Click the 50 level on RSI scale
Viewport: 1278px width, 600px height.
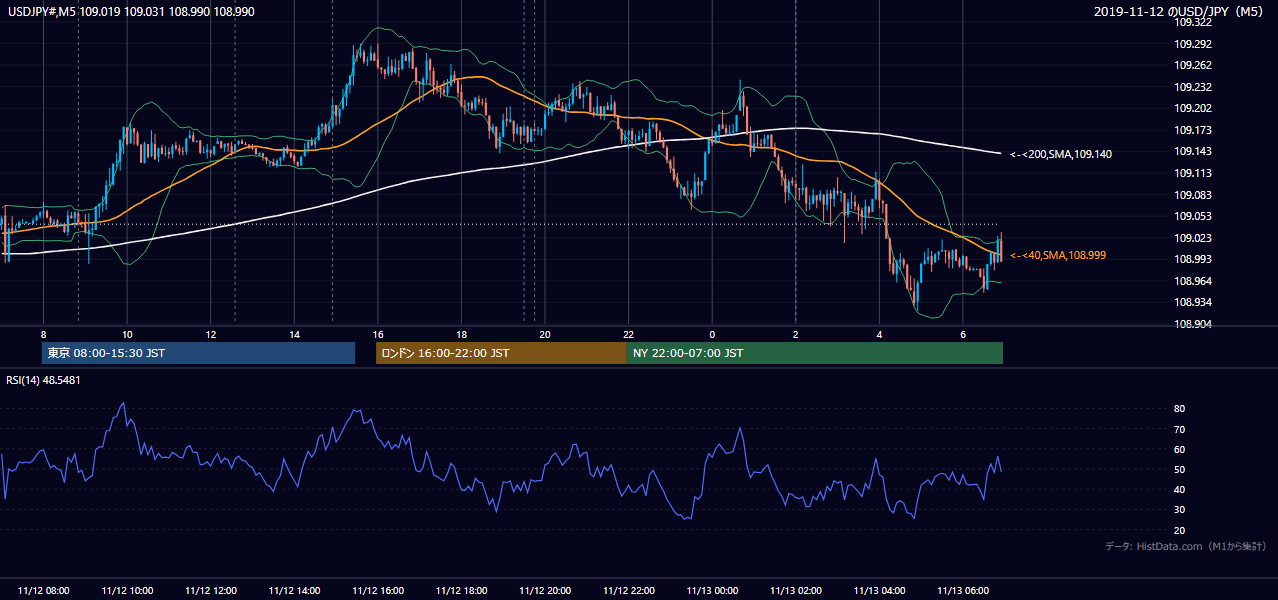[x=1179, y=469]
